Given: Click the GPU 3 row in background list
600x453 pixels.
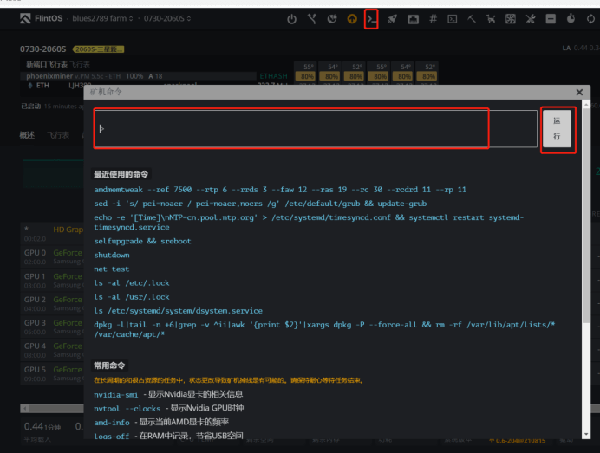Looking at the screenshot, I should click(52, 327).
